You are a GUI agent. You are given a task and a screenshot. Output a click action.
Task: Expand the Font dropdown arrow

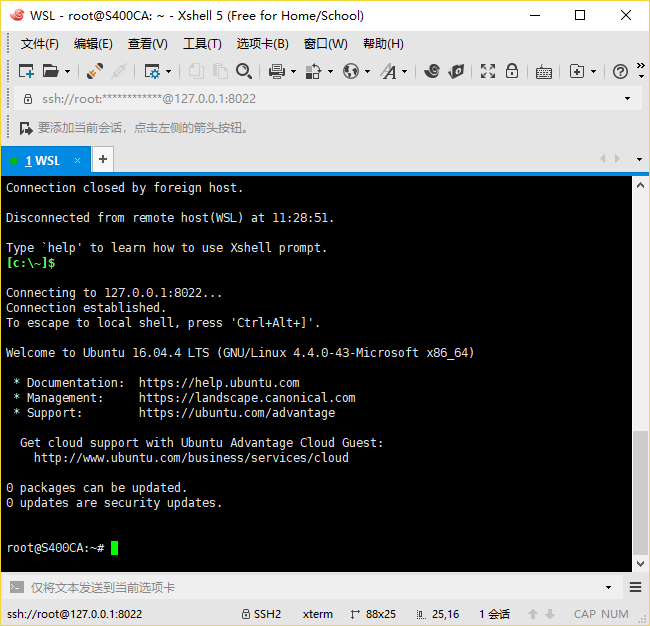pos(405,72)
